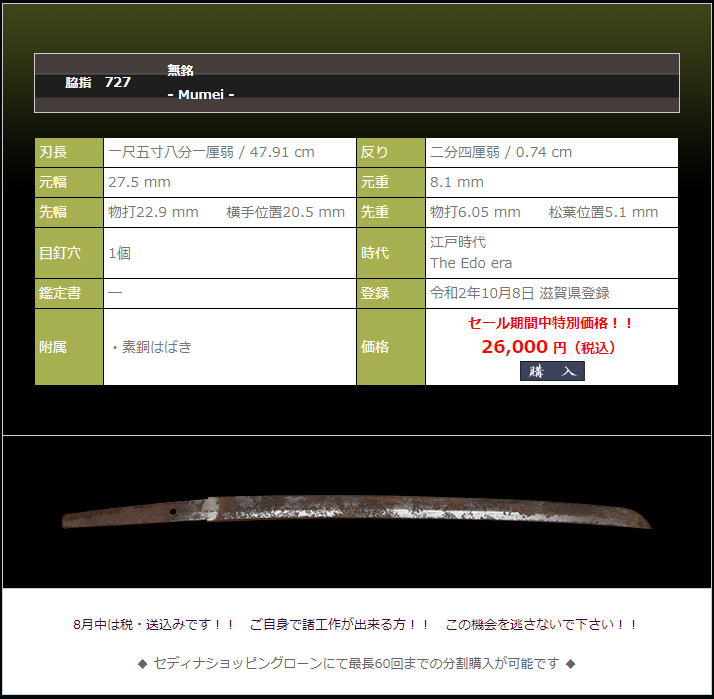Click the 購入 purchase button
The height and width of the screenshot is (699, 714).
552,371
